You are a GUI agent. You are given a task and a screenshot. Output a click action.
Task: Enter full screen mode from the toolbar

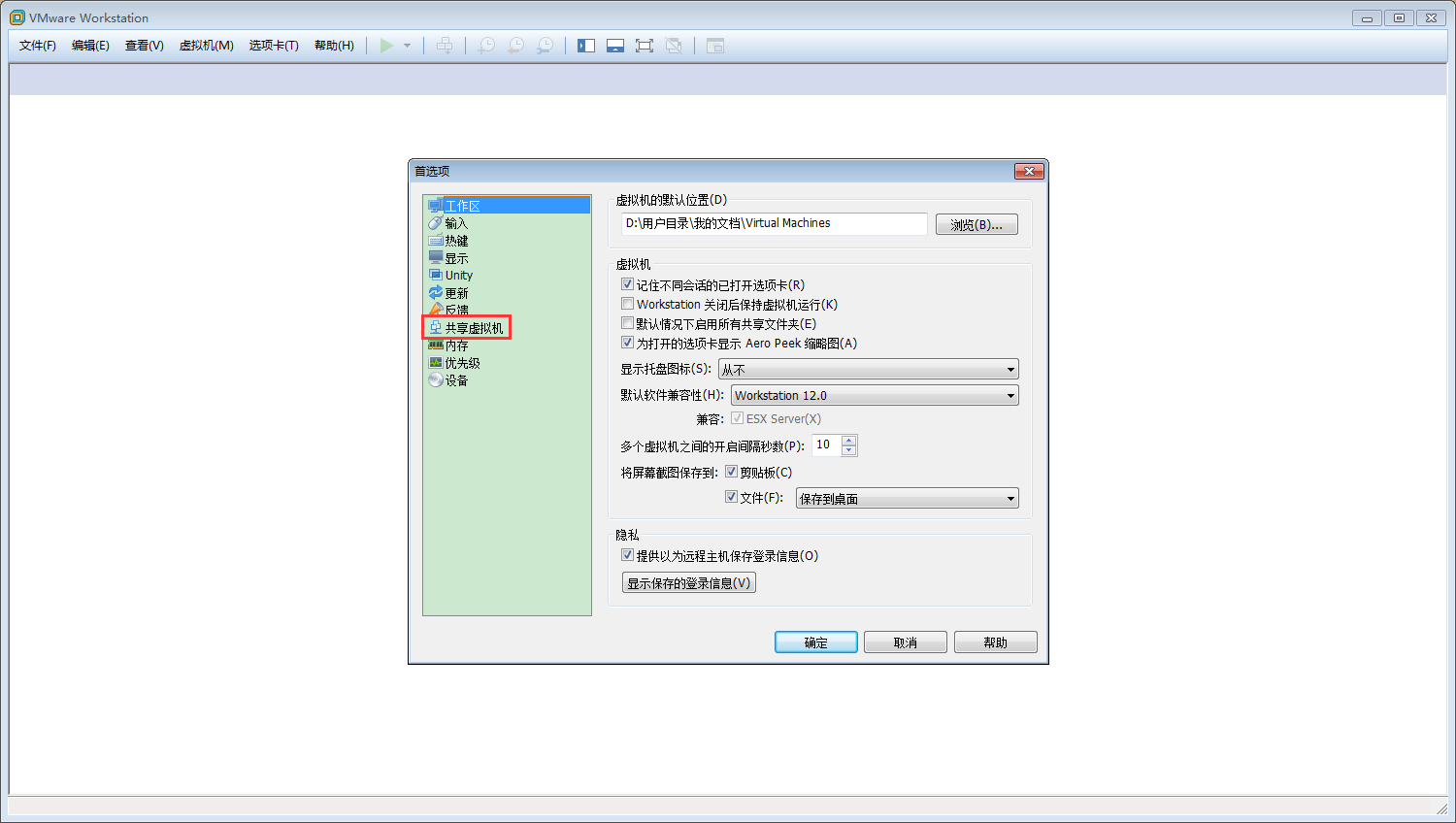645,45
